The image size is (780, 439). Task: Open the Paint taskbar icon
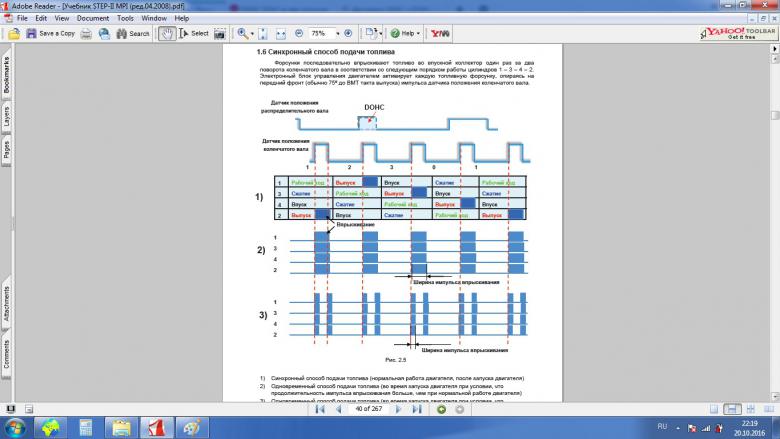[192, 428]
